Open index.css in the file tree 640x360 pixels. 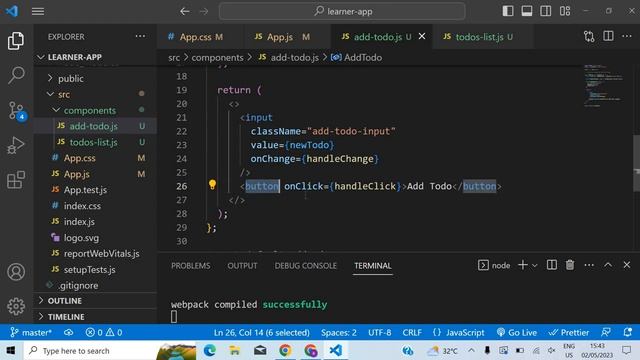(x=95, y=206)
